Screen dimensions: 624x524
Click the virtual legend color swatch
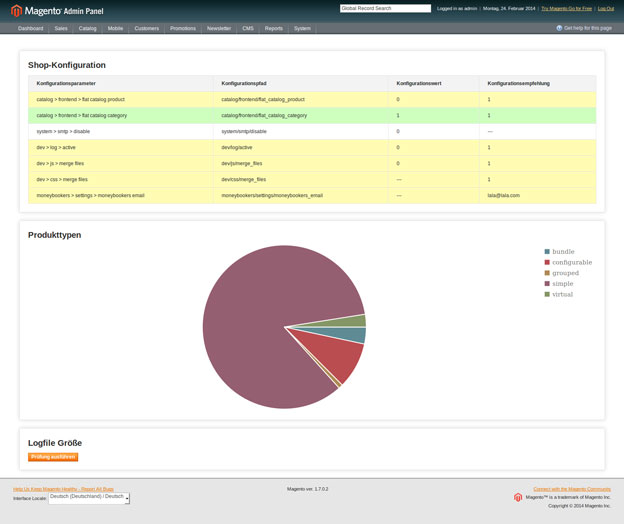[x=547, y=294]
